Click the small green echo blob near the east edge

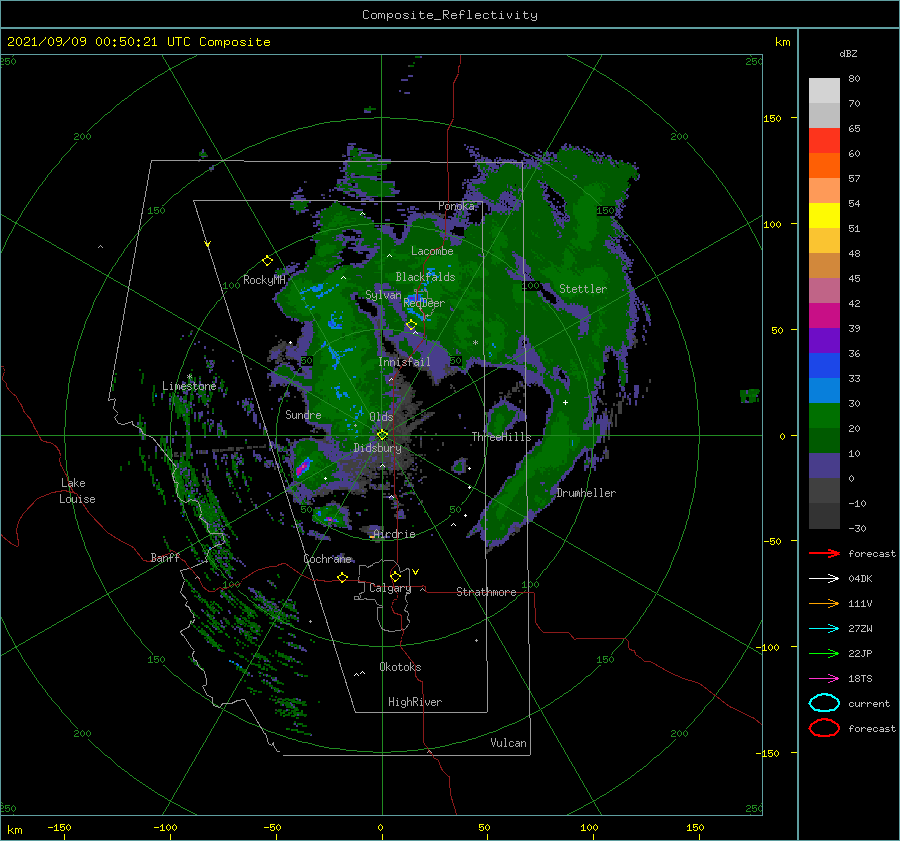[750, 396]
